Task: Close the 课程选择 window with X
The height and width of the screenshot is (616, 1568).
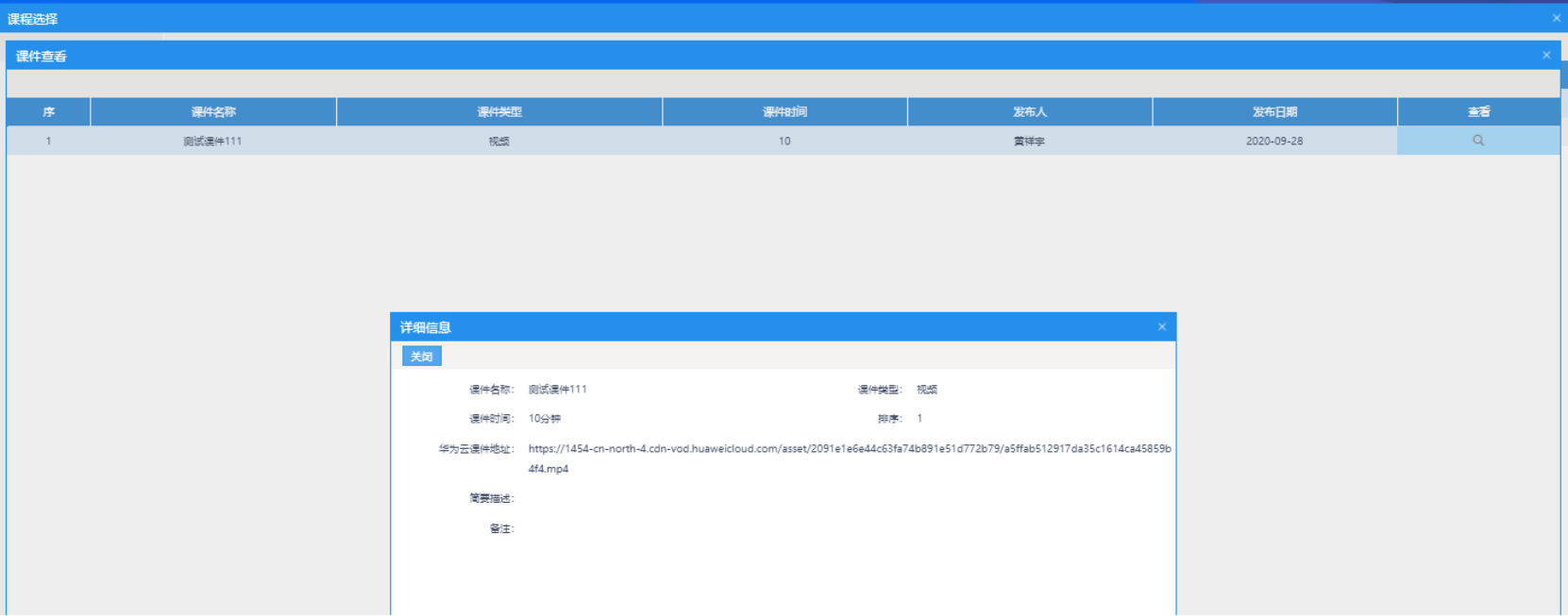Action: 1557,18
